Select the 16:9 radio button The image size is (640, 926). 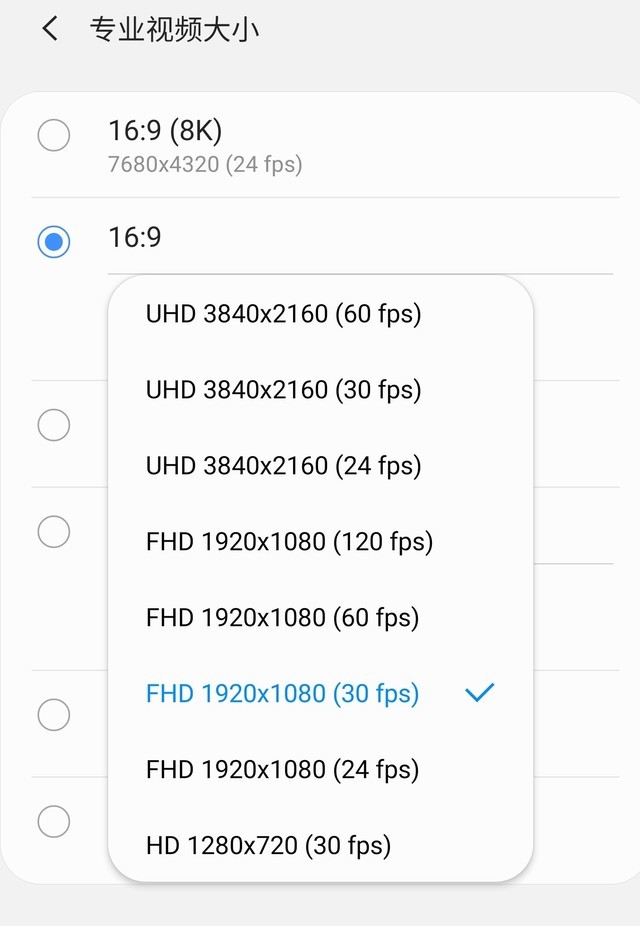pos(54,242)
